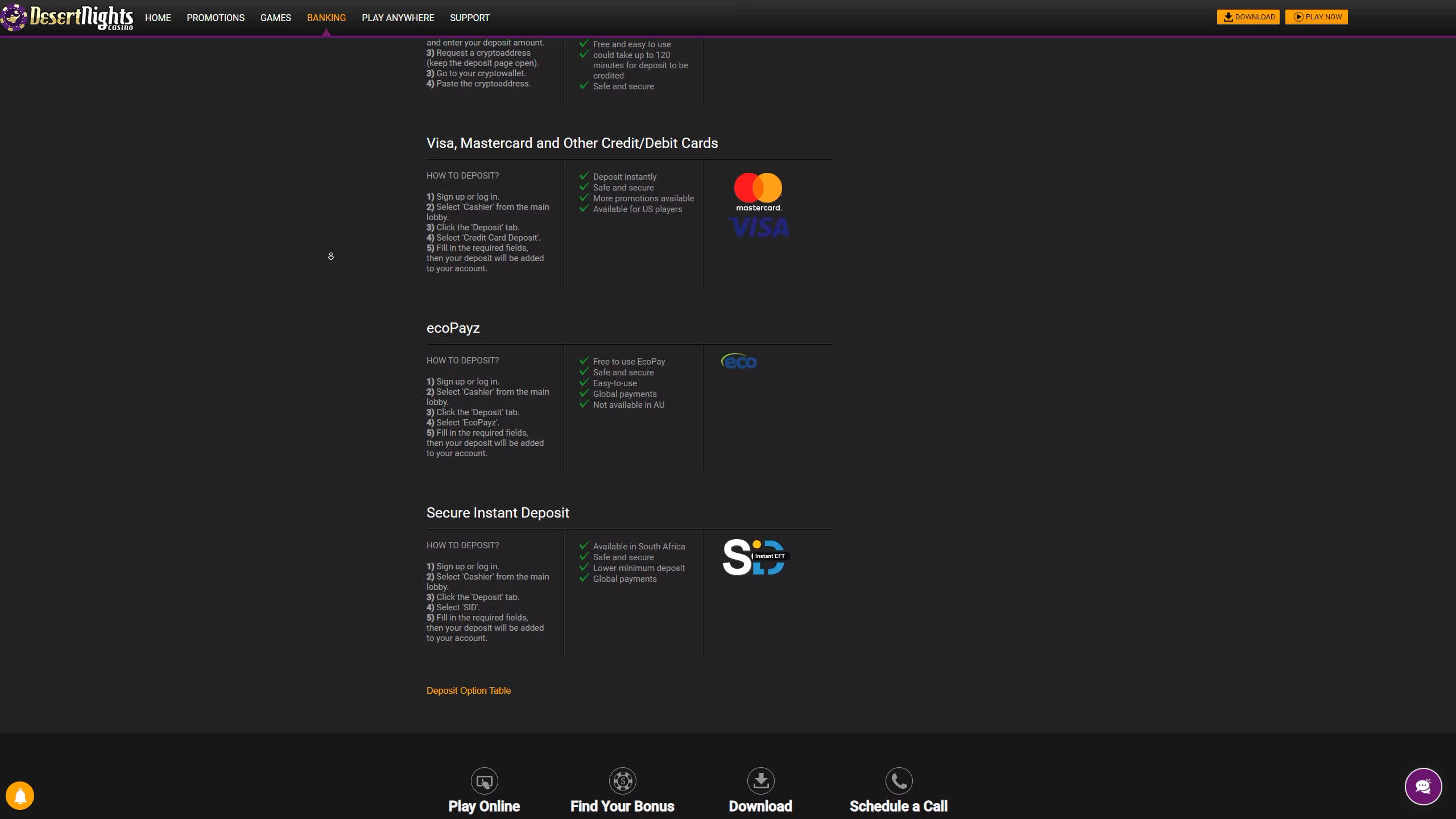Viewport: 1456px width, 819px height.
Task: Open the Promotions menu
Action: tap(216, 18)
